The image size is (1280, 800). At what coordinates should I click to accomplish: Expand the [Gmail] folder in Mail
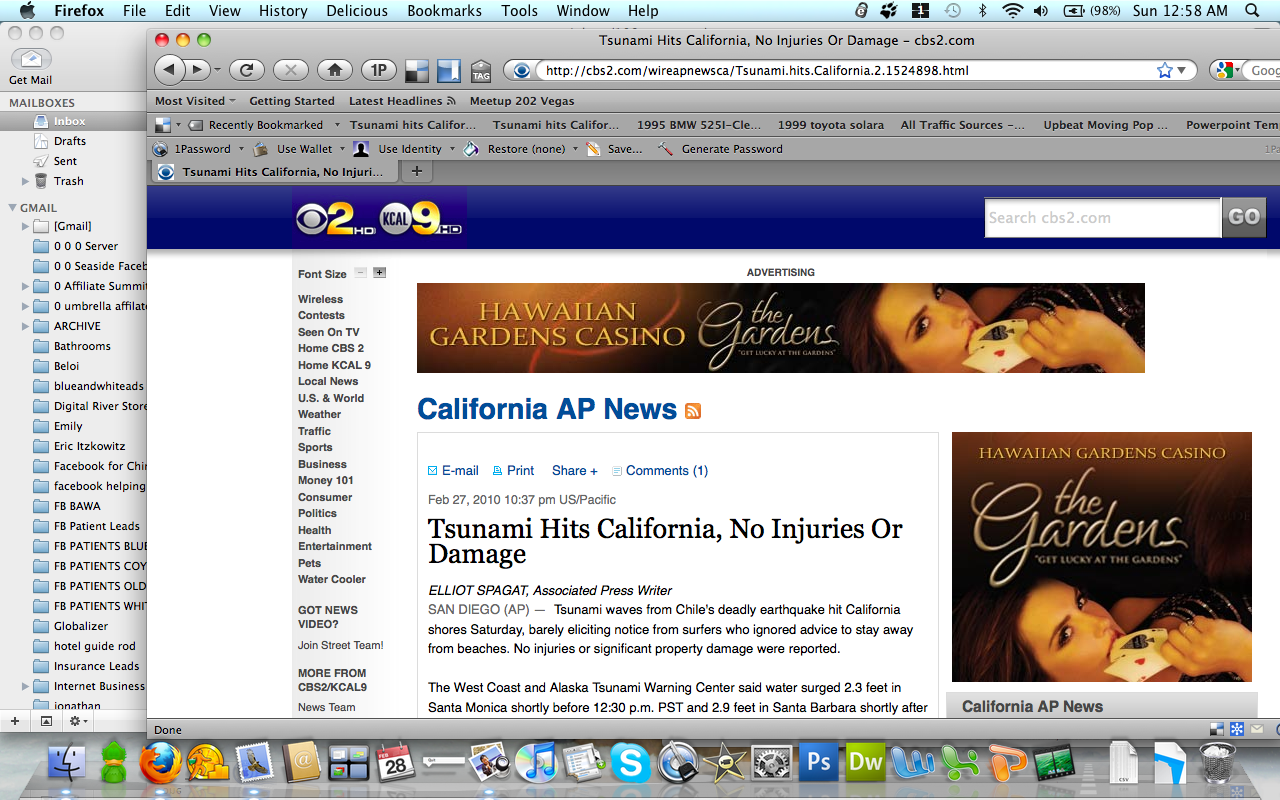click(x=26, y=226)
